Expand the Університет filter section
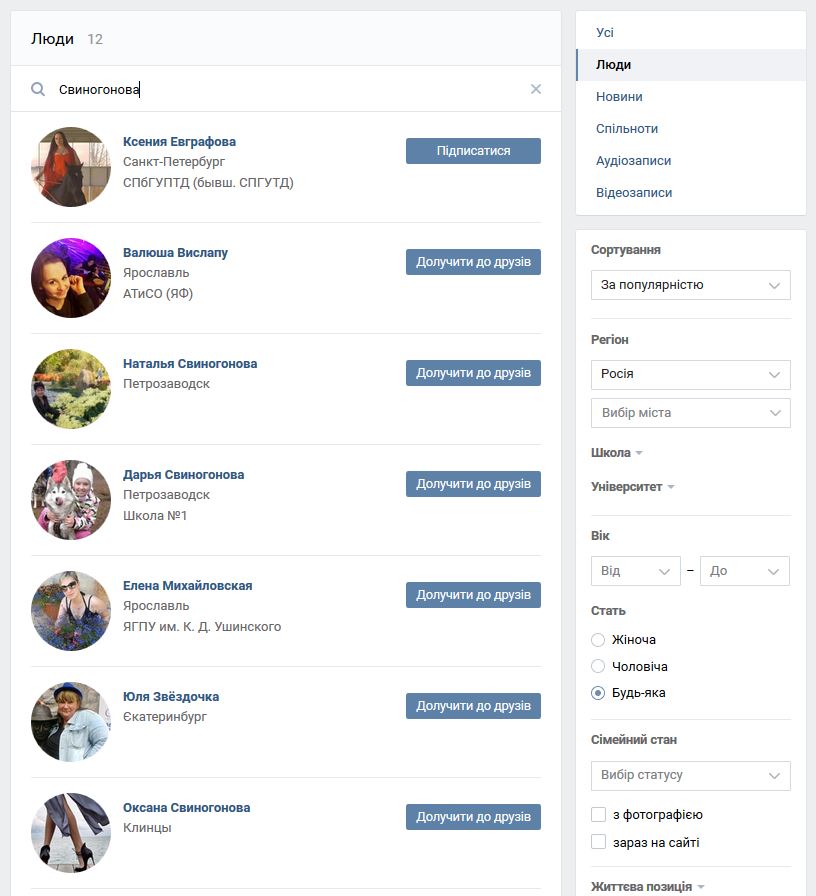Screen dimensions: 816x896 [633, 487]
